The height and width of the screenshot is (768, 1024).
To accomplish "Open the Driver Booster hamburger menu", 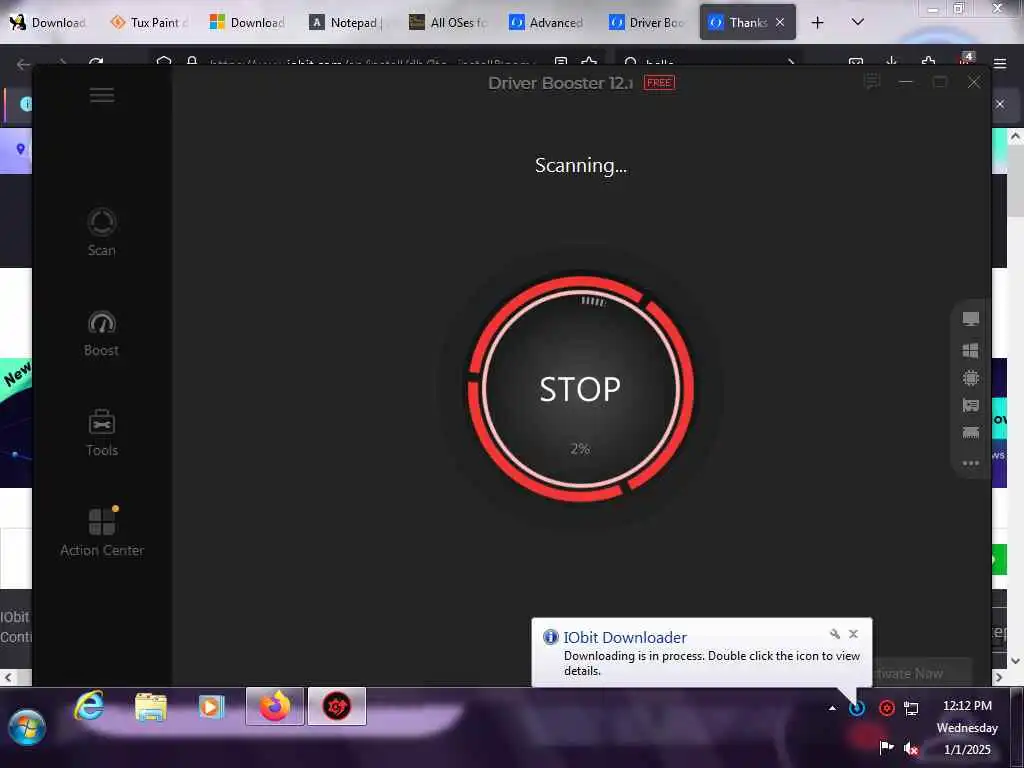I will coord(102,95).
